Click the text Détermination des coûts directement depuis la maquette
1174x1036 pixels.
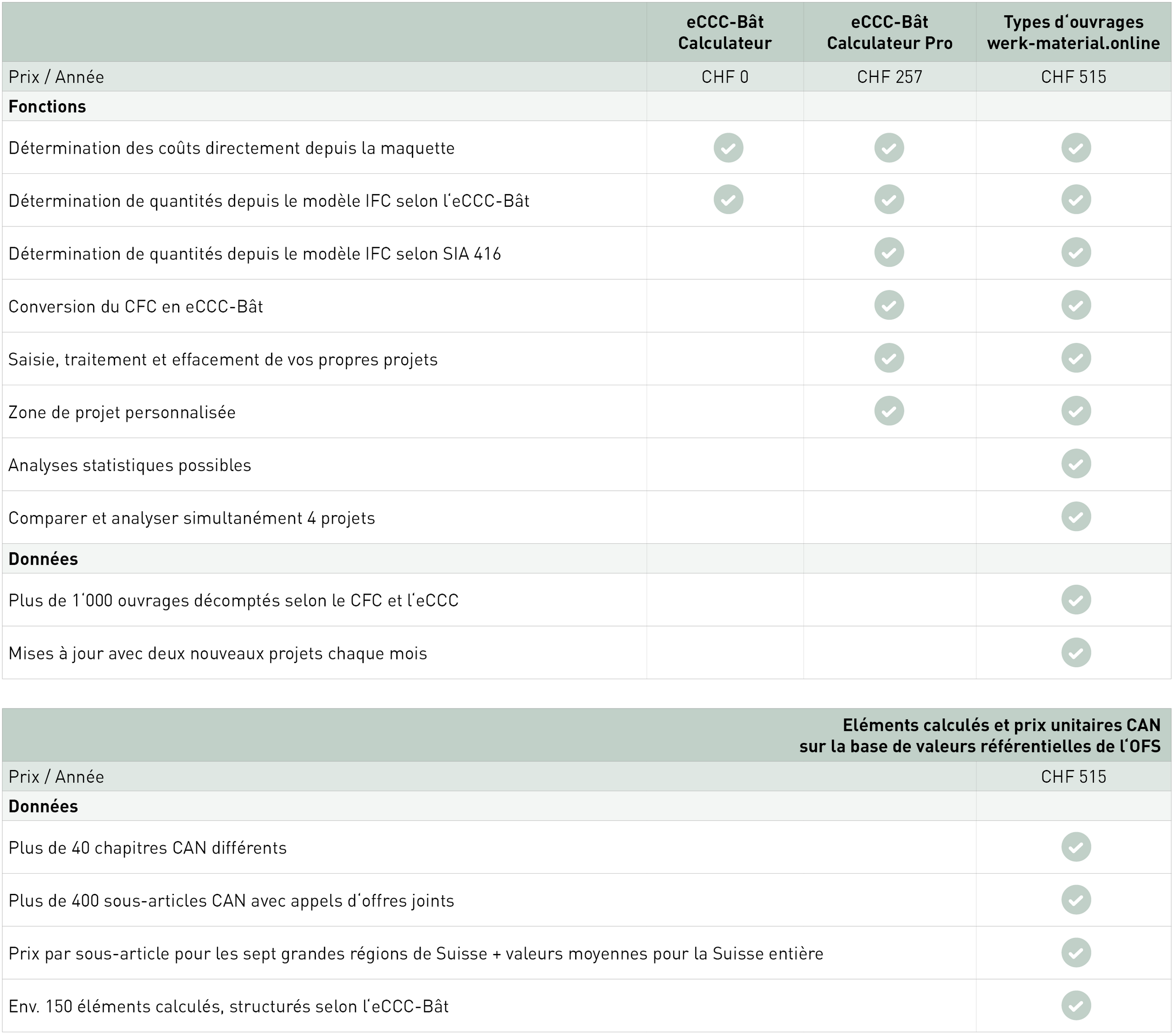pos(232,148)
